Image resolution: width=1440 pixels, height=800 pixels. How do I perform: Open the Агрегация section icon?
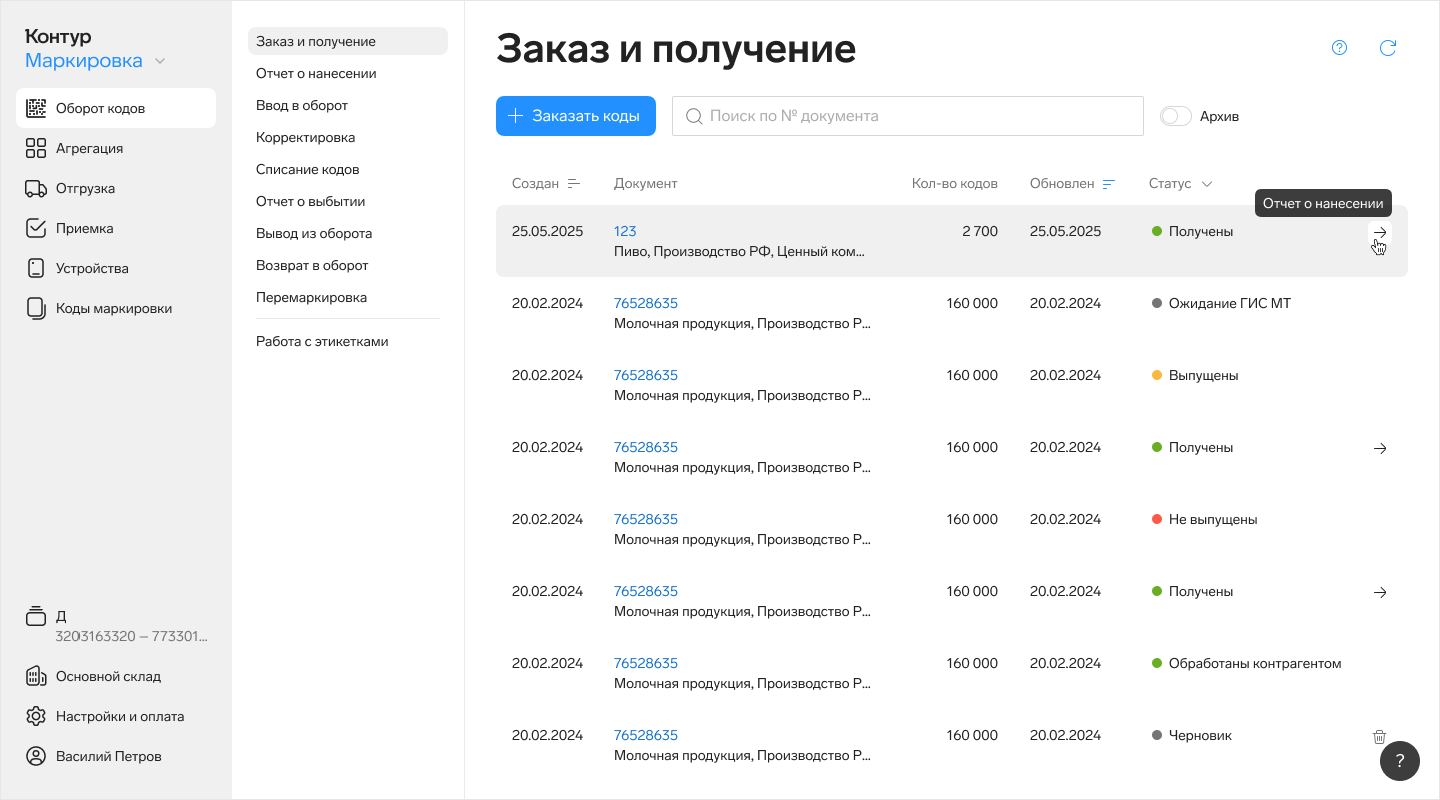pos(36,148)
